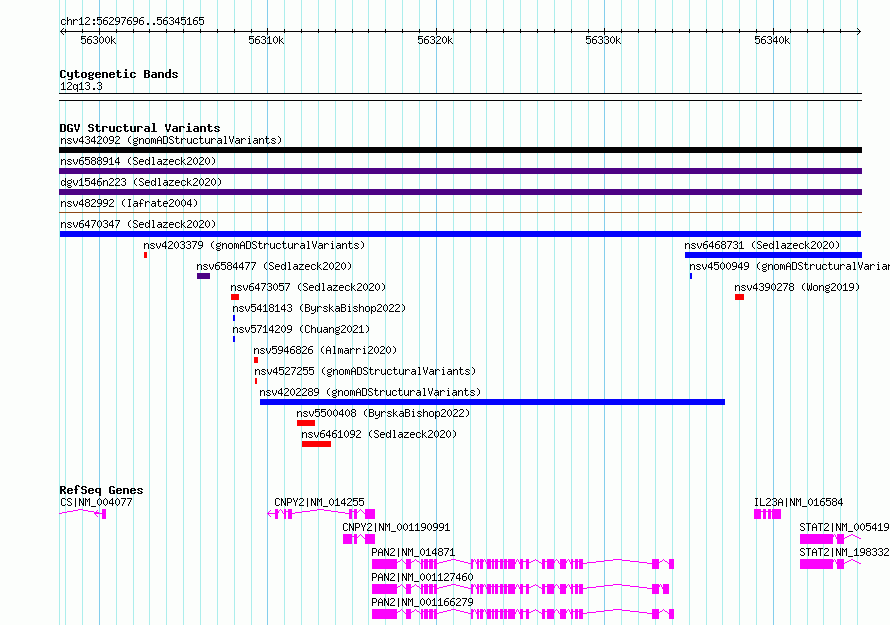Image resolution: width=890 pixels, height=625 pixels.
Task: Click the nsv4500949 blue variant marker
Action: (691, 276)
